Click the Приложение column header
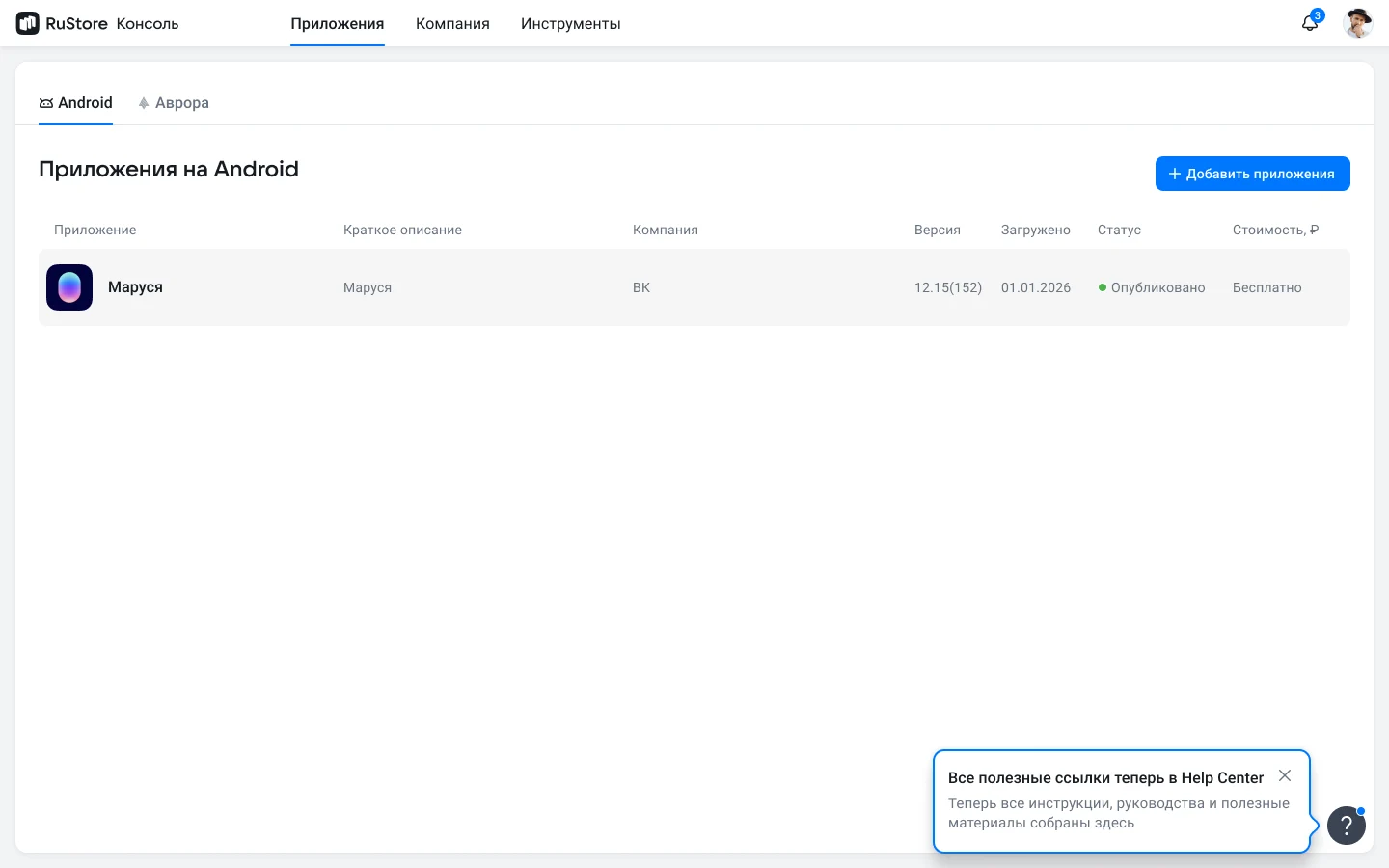Screen dimensions: 1389x868 (x=95, y=230)
